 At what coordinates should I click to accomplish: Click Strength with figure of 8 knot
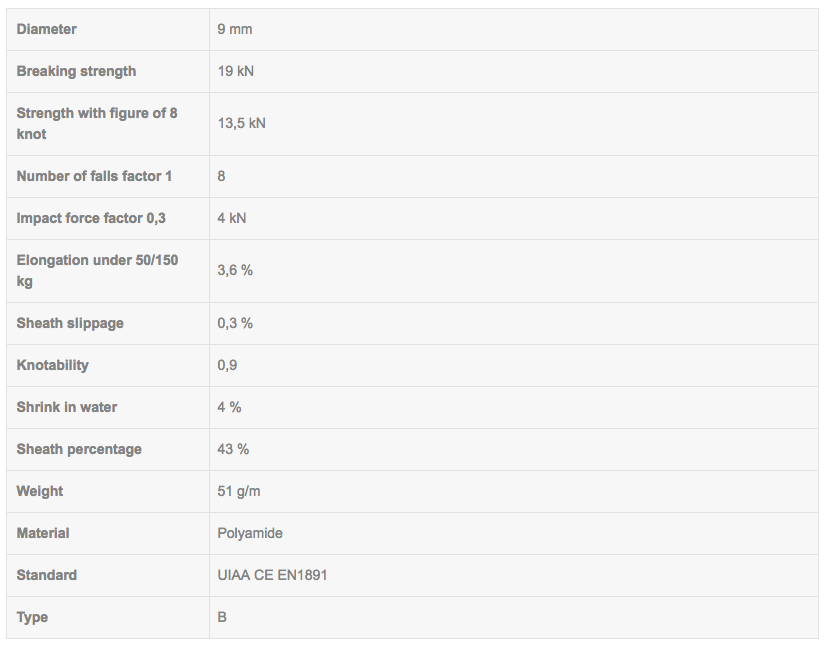(x=97, y=123)
